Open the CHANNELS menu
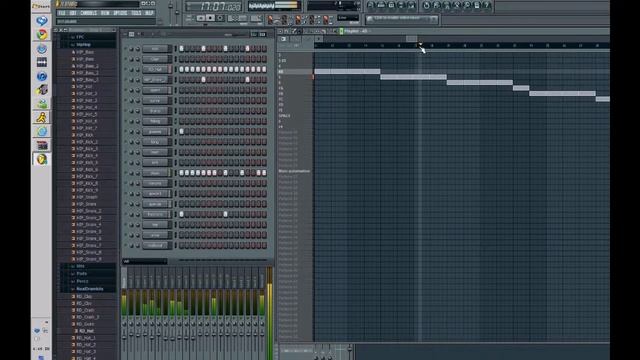 (89, 13)
